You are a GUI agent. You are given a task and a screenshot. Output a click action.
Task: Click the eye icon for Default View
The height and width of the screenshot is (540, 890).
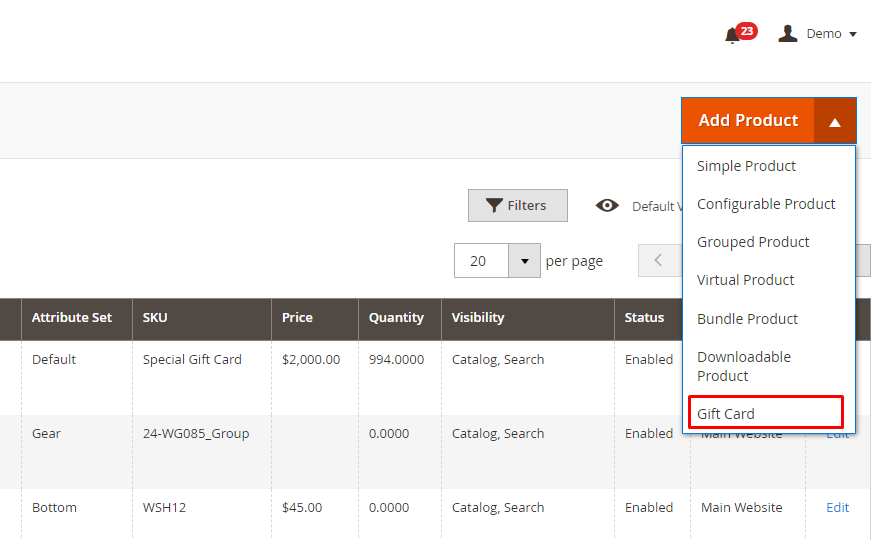pyautogui.click(x=607, y=206)
